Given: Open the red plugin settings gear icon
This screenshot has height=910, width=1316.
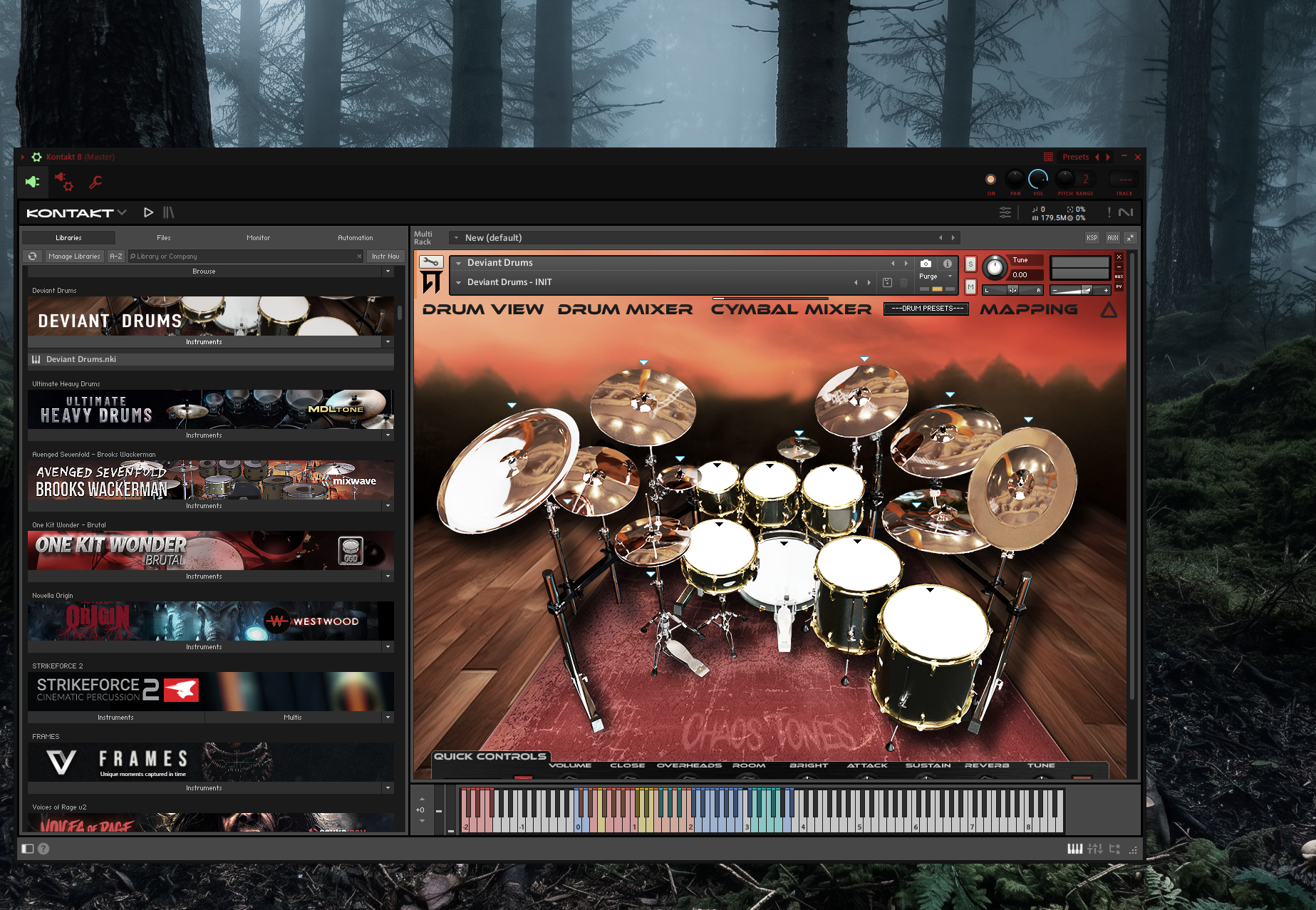Looking at the screenshot, I should point(64,182).
